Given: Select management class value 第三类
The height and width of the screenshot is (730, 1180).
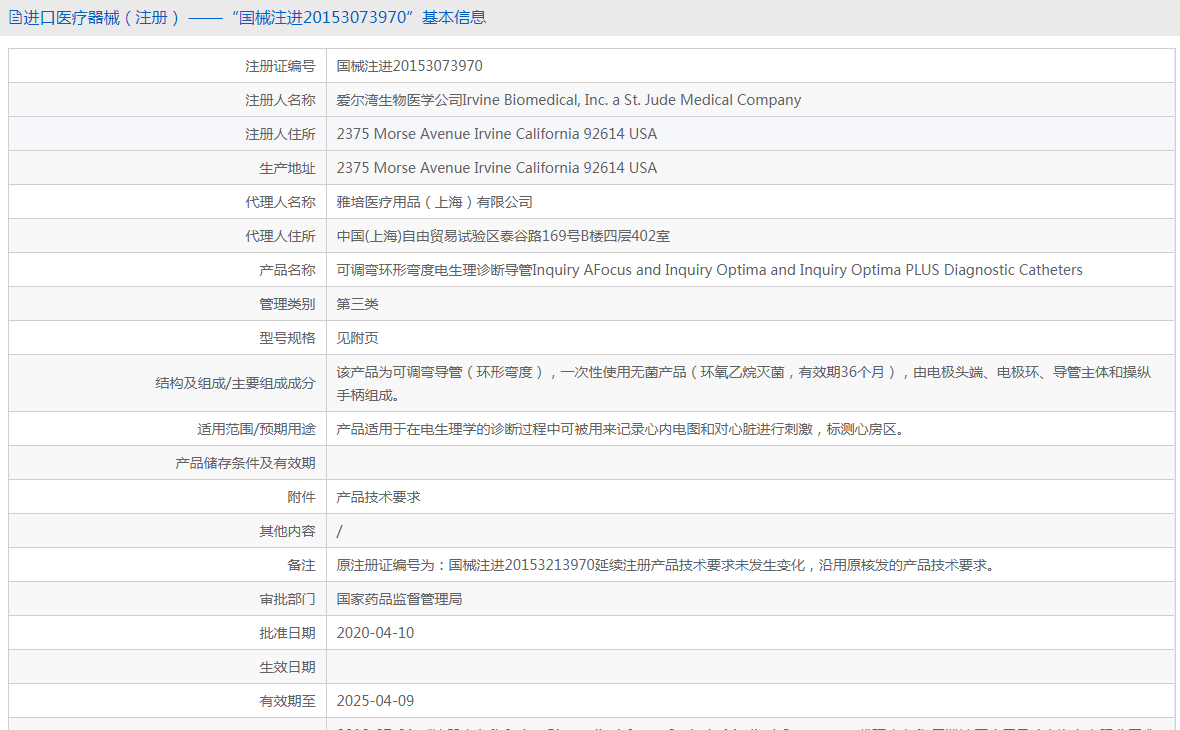Looking at the screenshot, I should (357, 304).
